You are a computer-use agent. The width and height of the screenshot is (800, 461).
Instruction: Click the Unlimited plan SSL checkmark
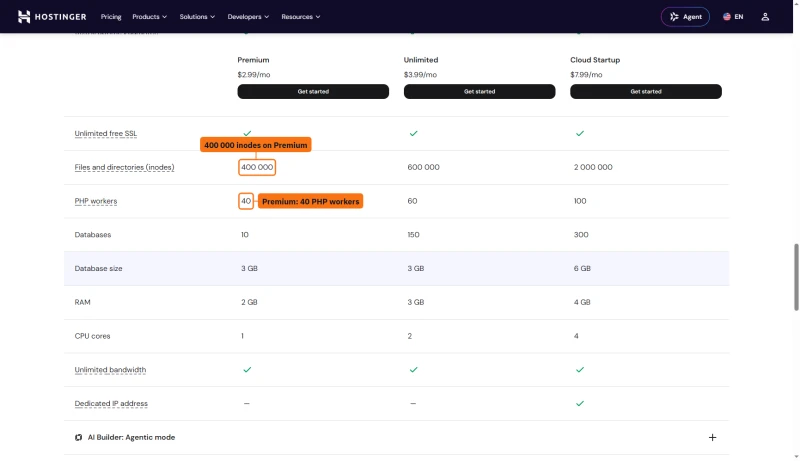(413, 133)
